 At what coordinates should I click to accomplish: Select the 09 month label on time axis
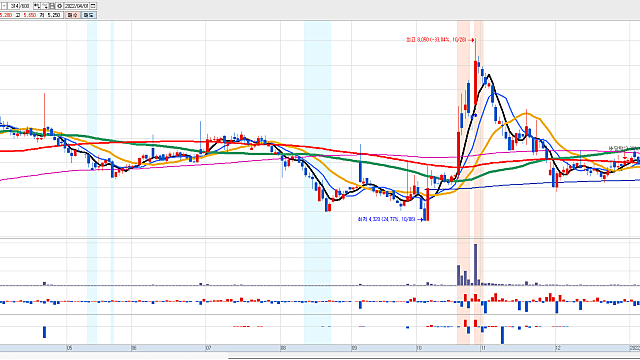click(x=354, y=348)
